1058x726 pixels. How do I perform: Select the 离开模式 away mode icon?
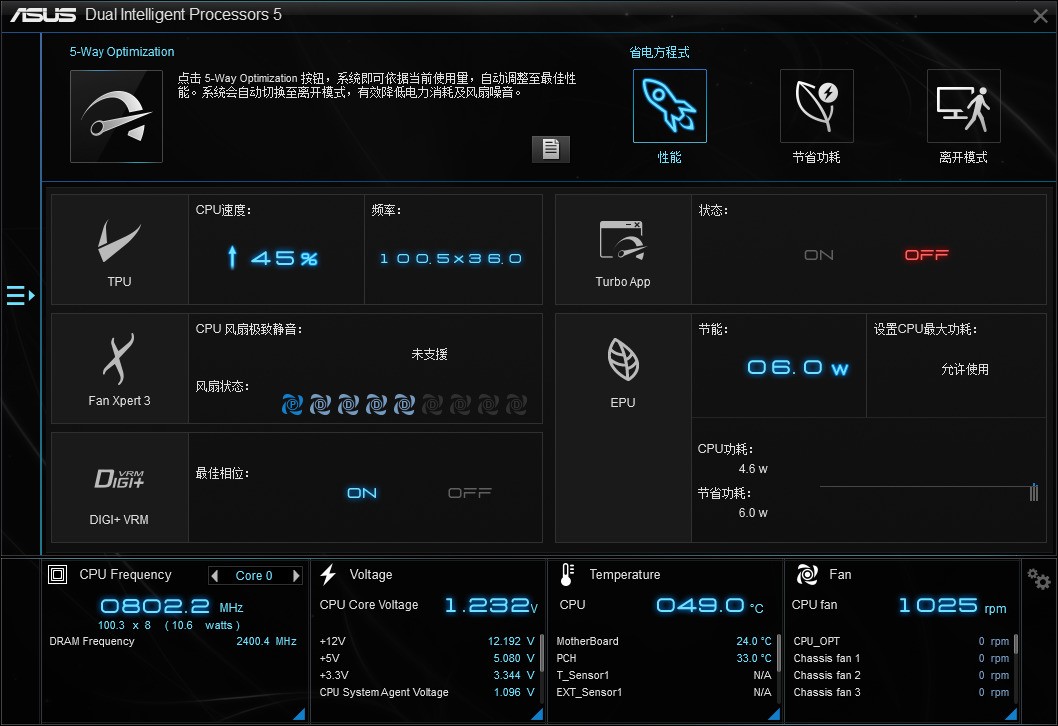click(x=964, y=106)
